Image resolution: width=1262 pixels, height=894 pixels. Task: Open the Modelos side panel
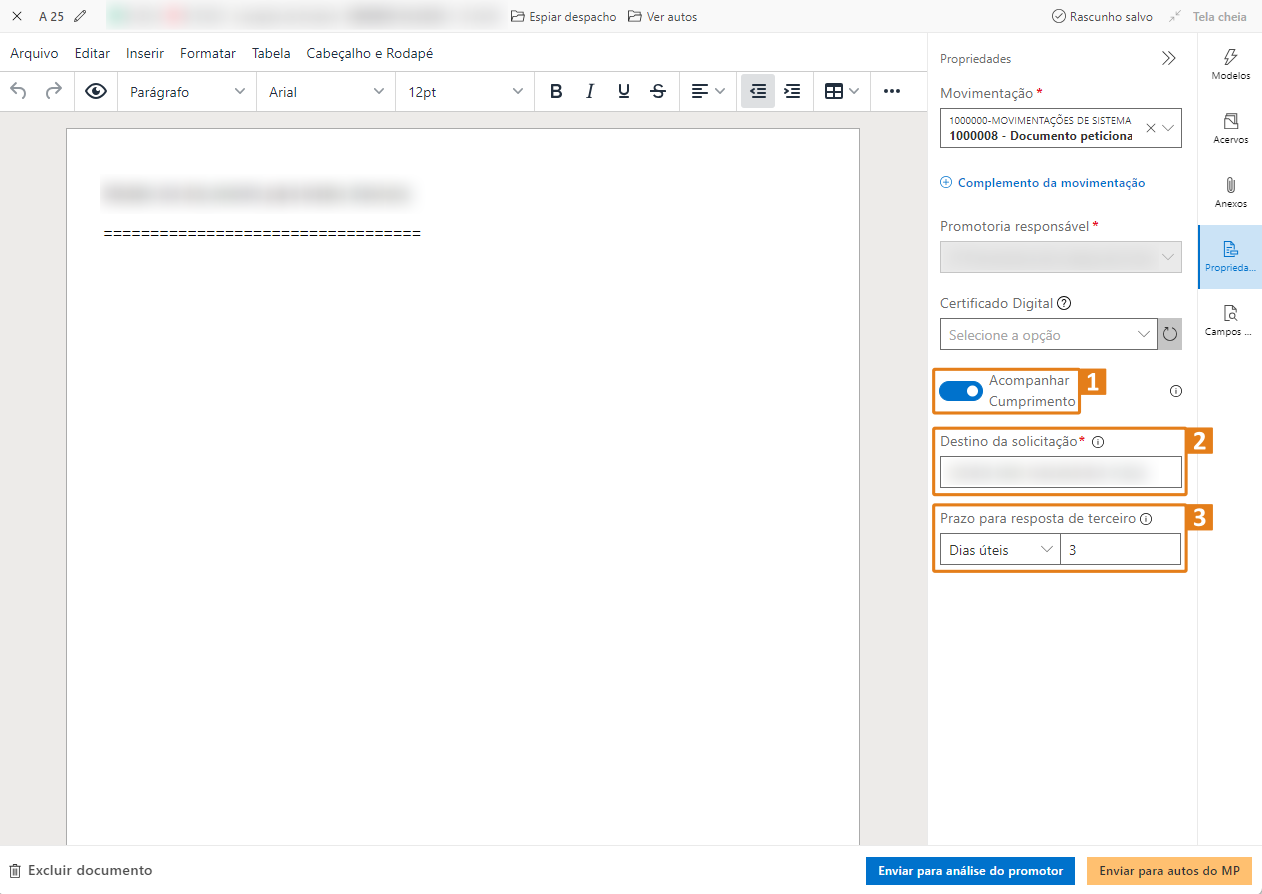(1230, 64)
